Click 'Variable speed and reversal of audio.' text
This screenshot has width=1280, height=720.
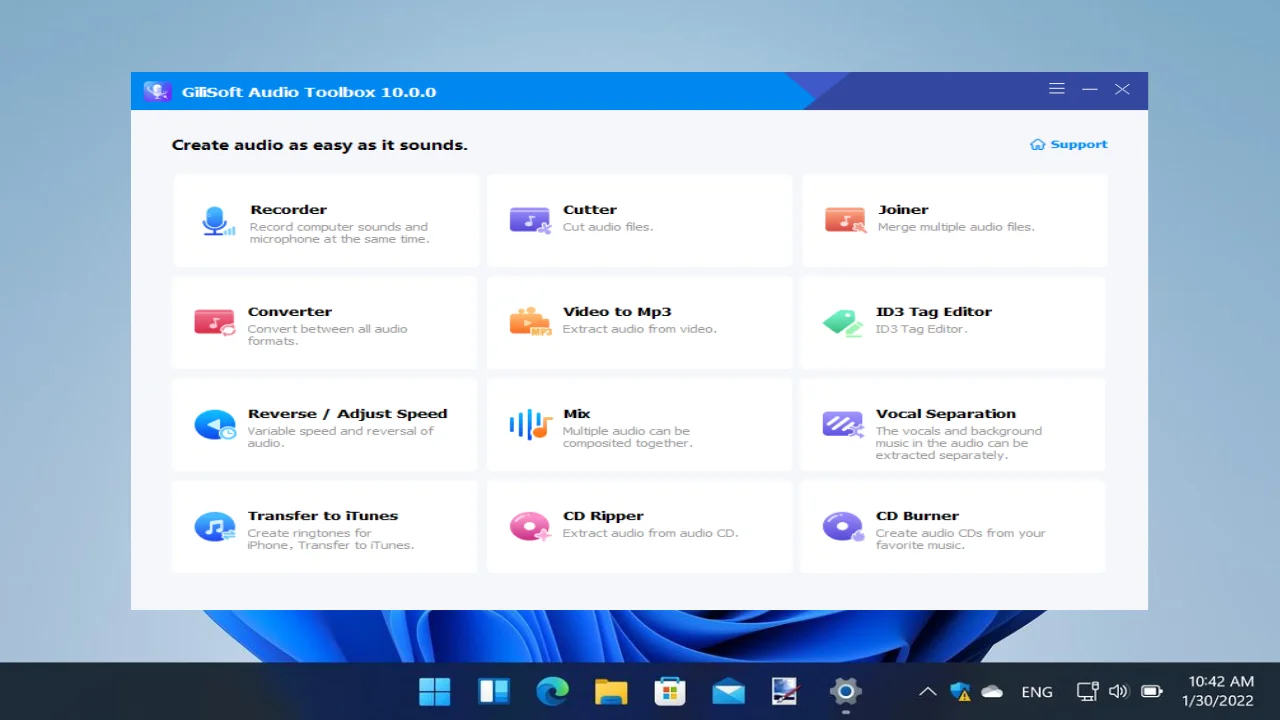(341, 437)
